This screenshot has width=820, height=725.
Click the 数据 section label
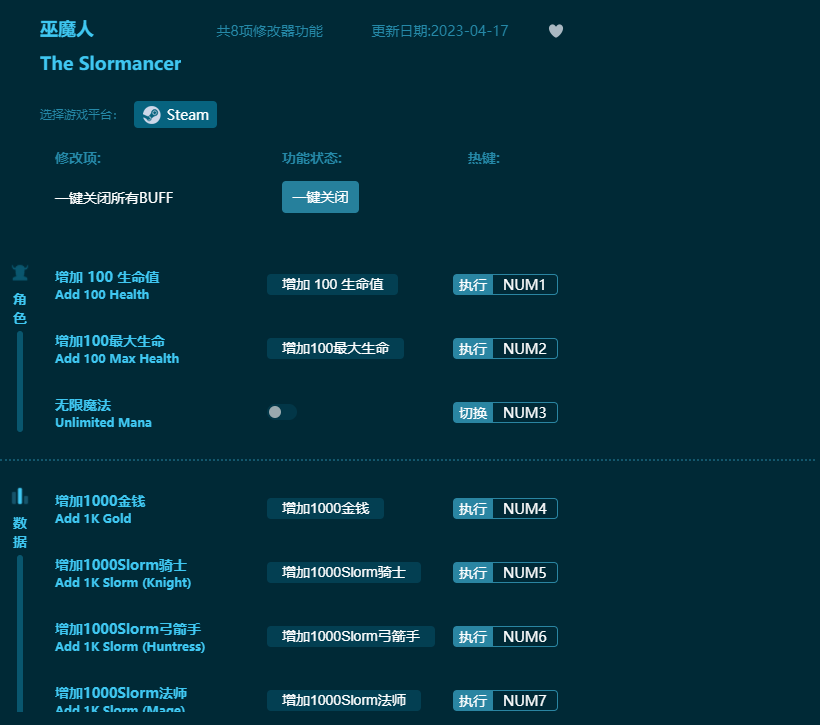pos(20,532)
